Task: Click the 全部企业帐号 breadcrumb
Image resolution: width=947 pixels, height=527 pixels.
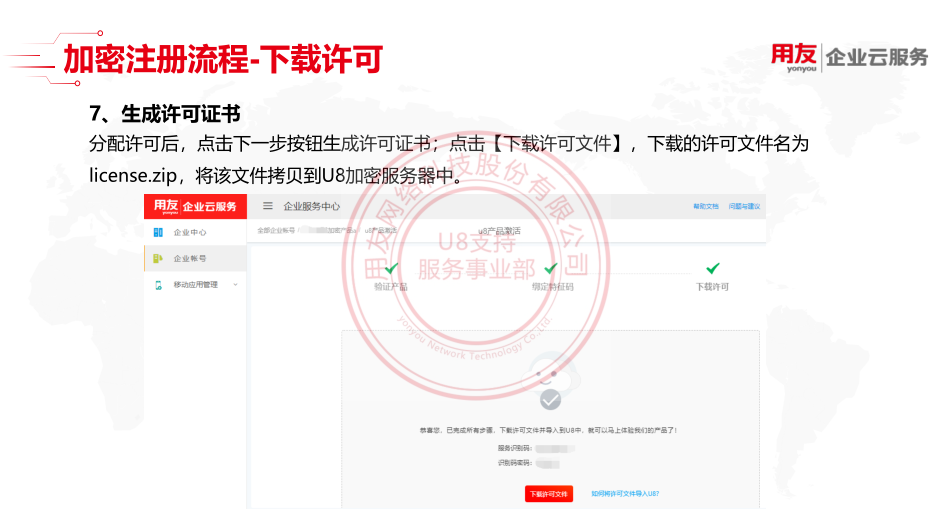Action: coord(276,231)
